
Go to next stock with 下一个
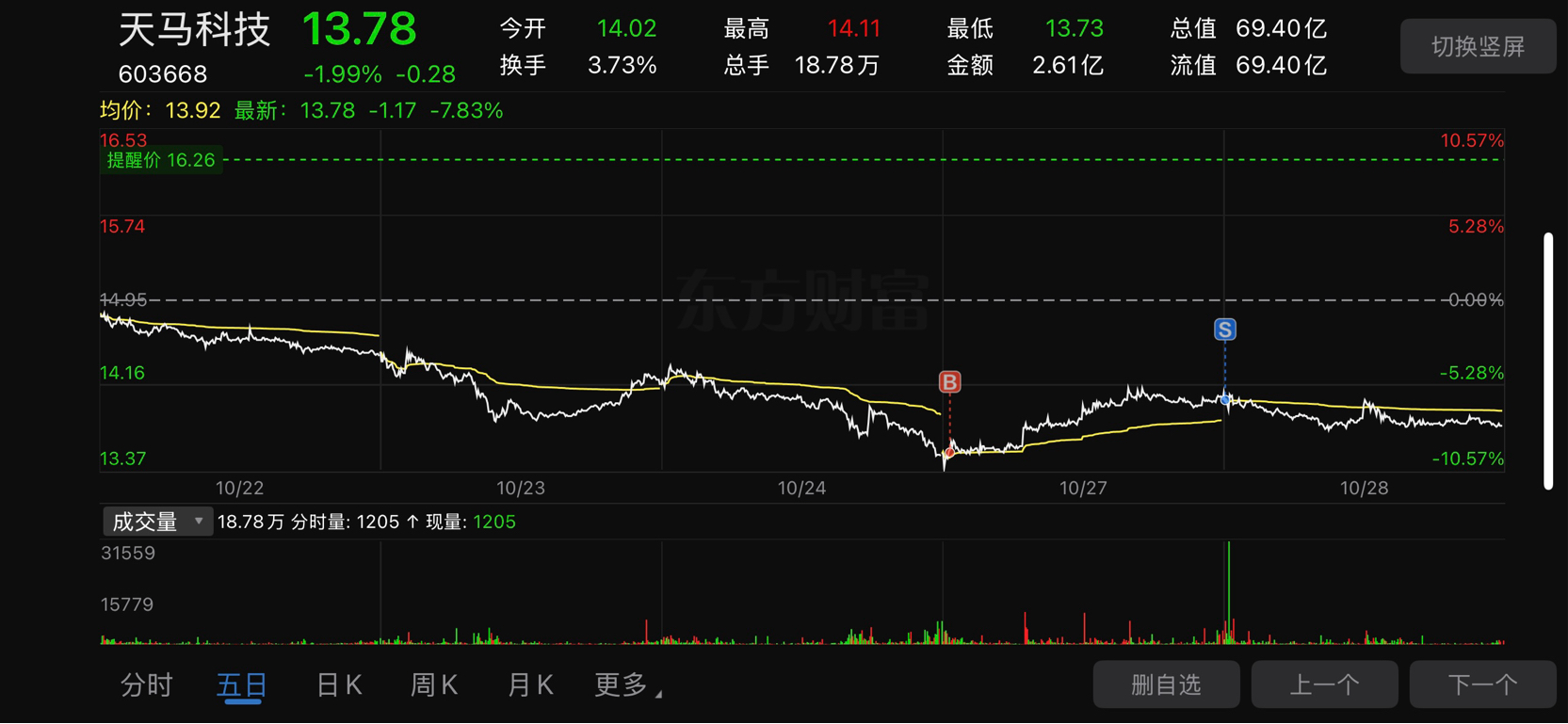pyautogui.click(x=1482, y=684)
